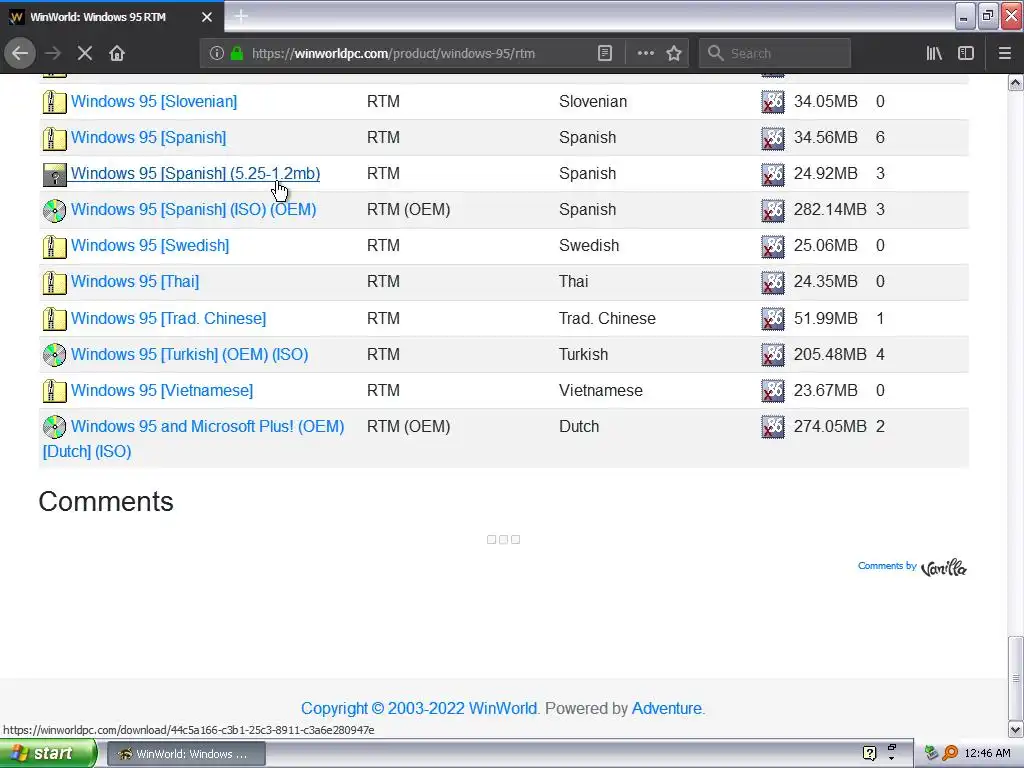Open Windows 95 [Spanish] (ISO) (OEM) link

coord(193,209)
